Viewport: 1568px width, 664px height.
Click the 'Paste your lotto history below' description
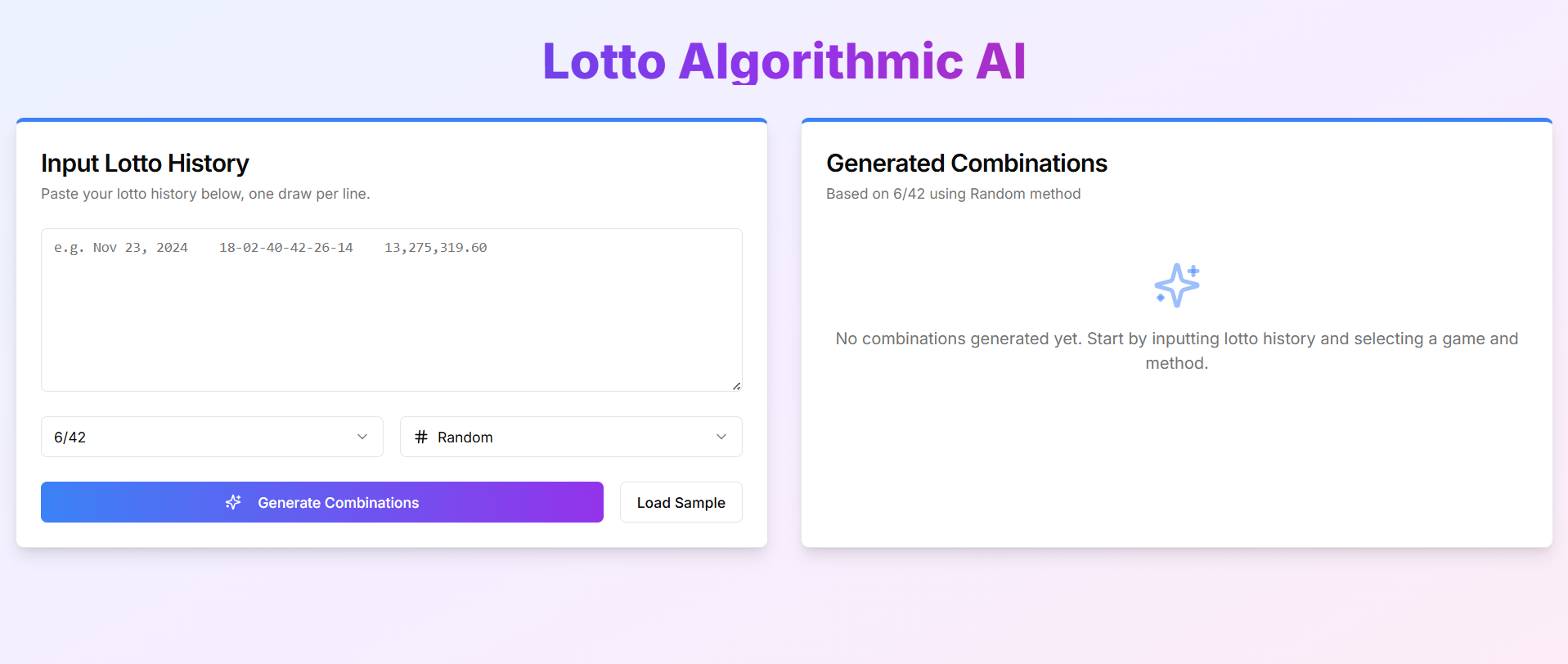tap(205, 194)
